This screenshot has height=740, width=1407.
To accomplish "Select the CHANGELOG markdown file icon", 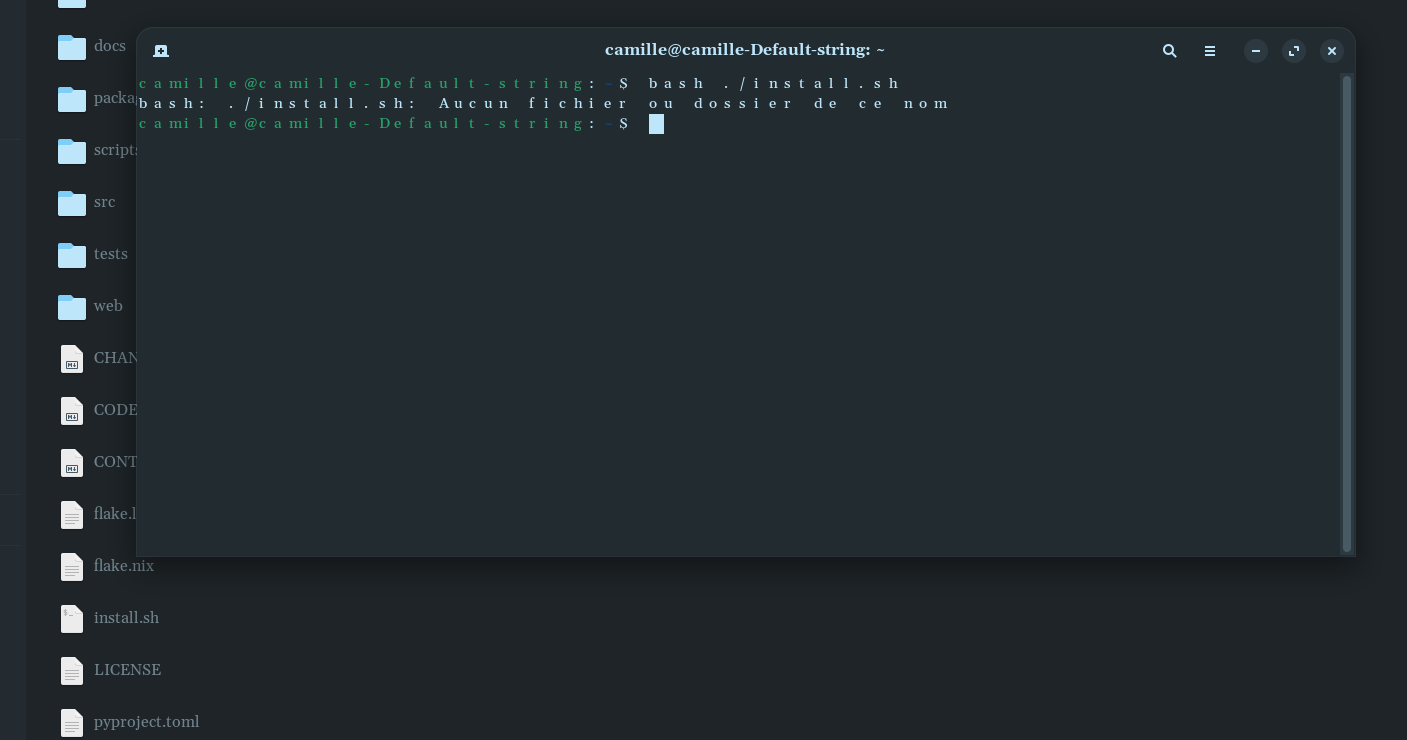I will click(x=72, y=358).
